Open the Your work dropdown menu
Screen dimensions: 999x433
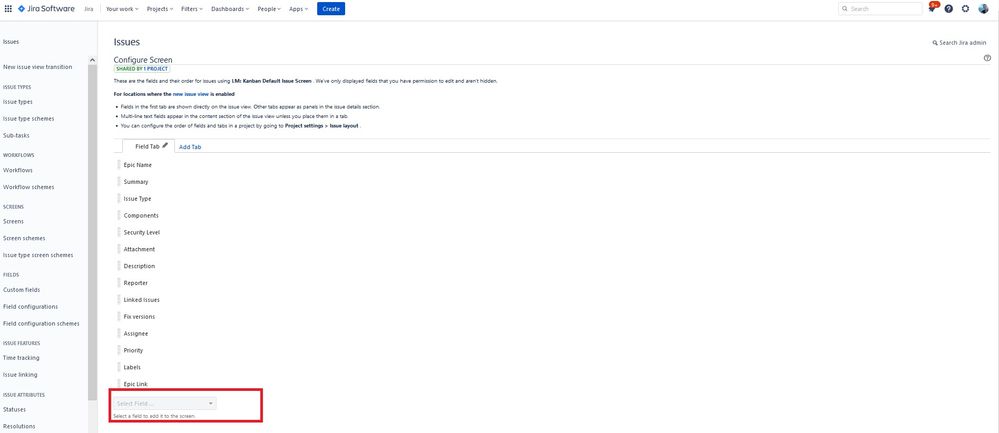(120, 9)
